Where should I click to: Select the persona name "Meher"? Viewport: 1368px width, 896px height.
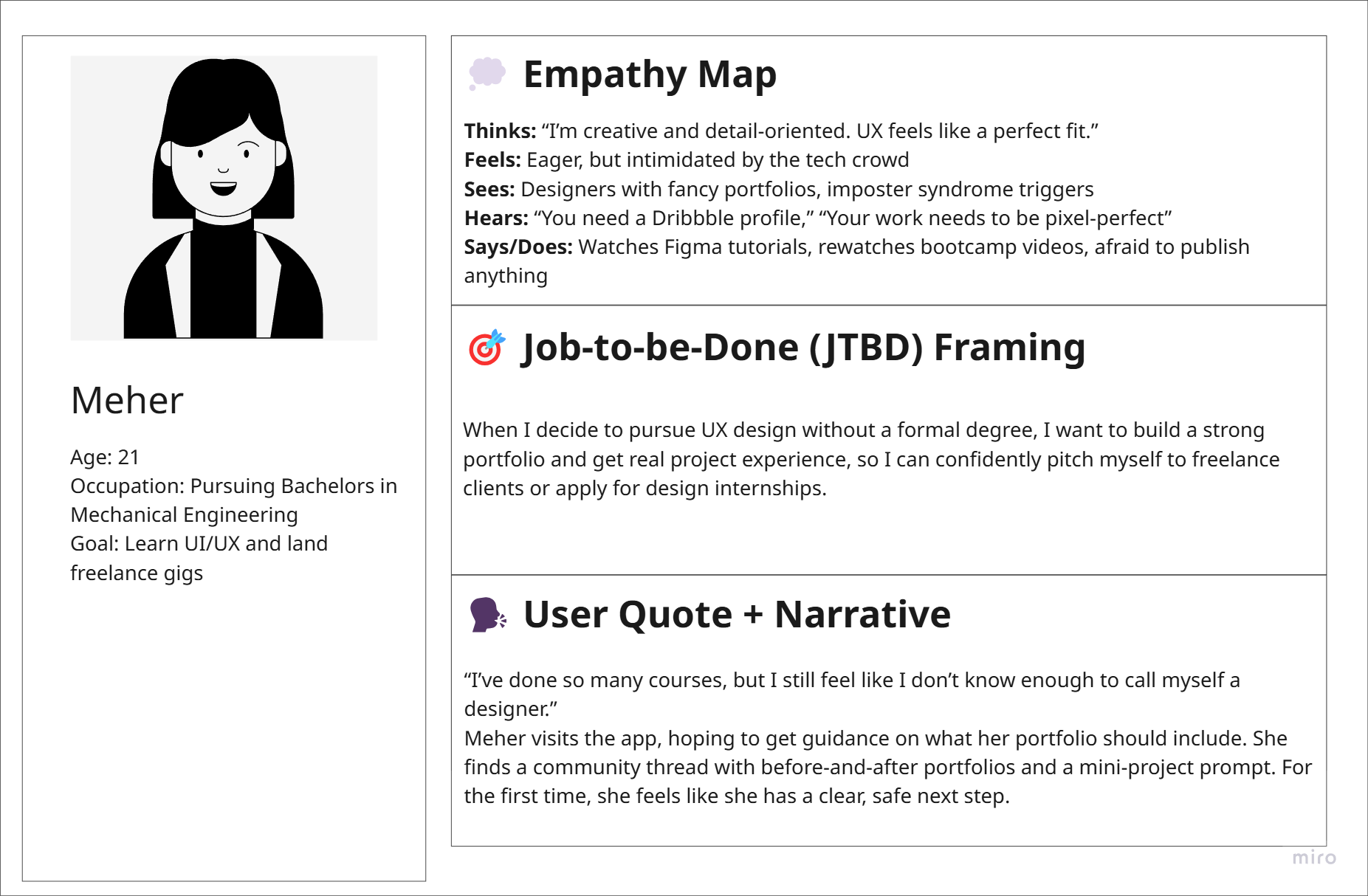(x=127, y=401)
